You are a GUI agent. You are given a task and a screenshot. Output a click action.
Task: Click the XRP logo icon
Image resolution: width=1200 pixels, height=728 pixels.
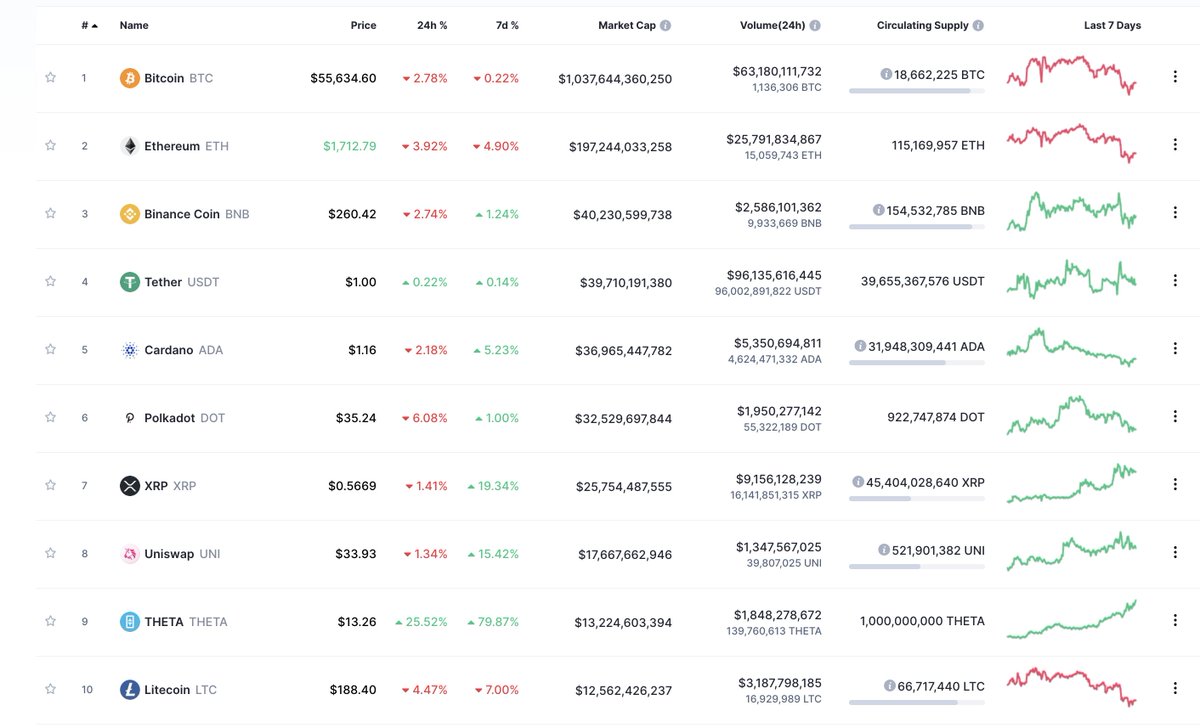click(130, 486)
